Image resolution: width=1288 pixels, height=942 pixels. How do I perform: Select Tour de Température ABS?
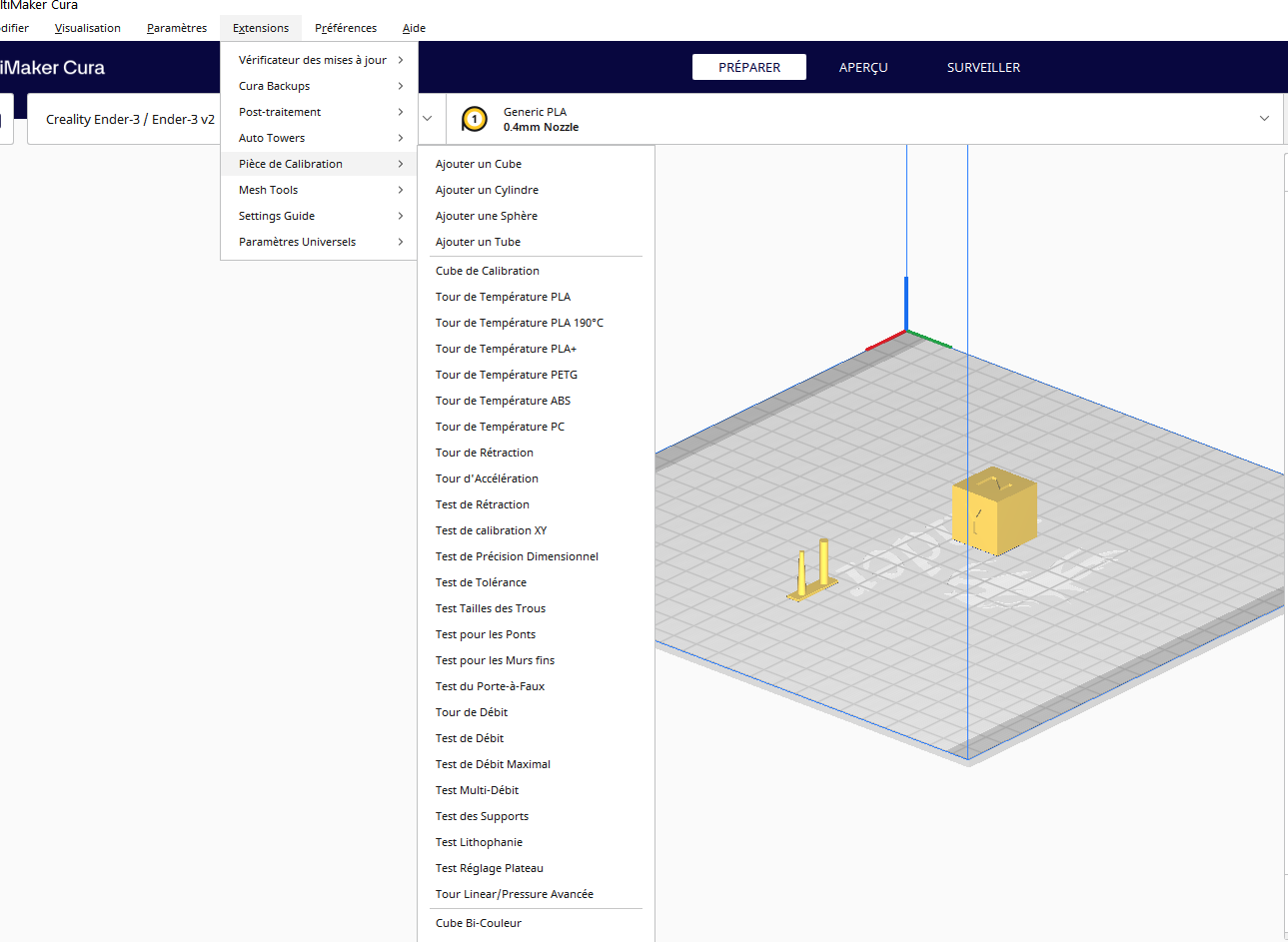[x=536, y=401]
